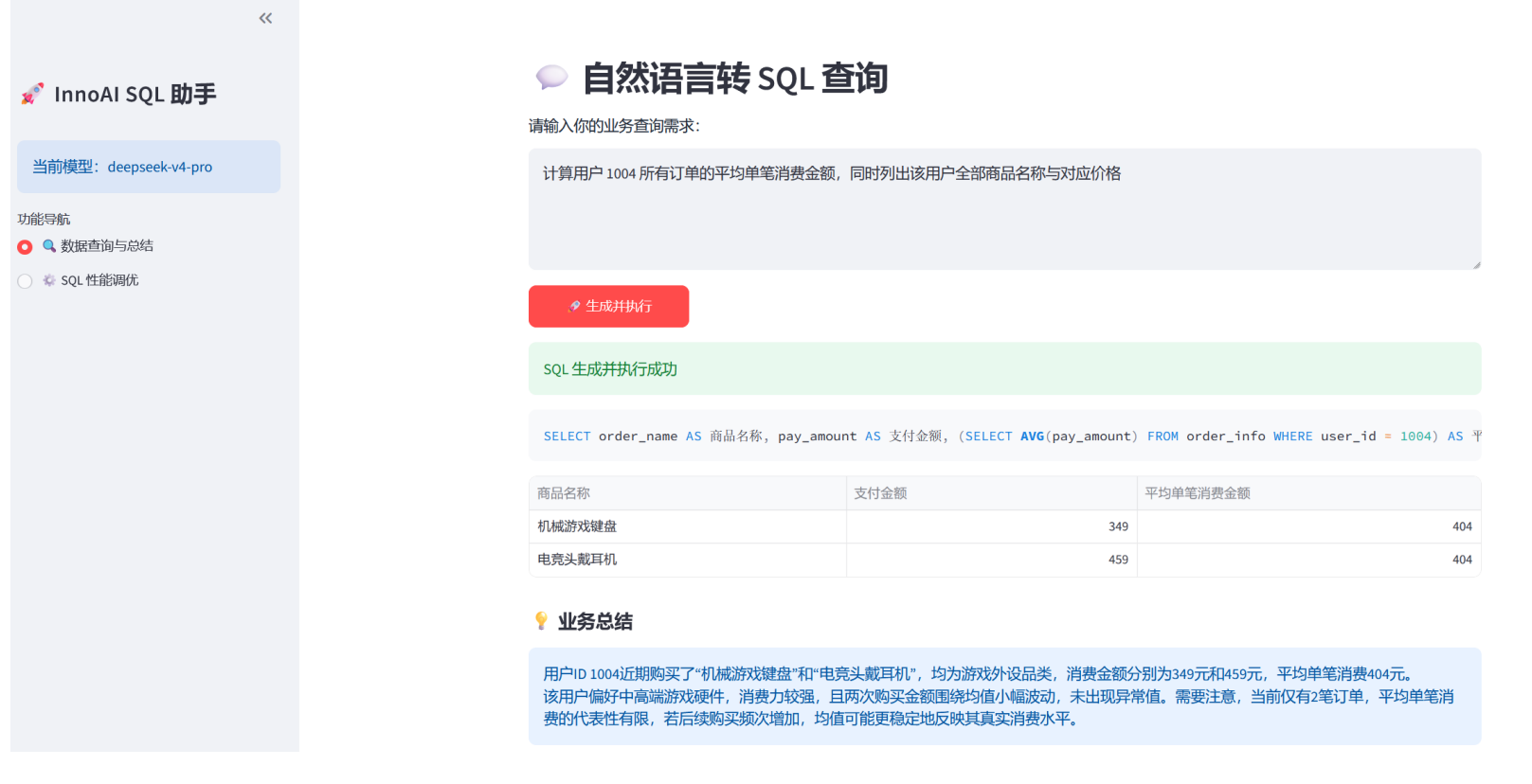1532x784 pixels.
Task: Click the 业务总结 section heading
Action: click(595, 621)
